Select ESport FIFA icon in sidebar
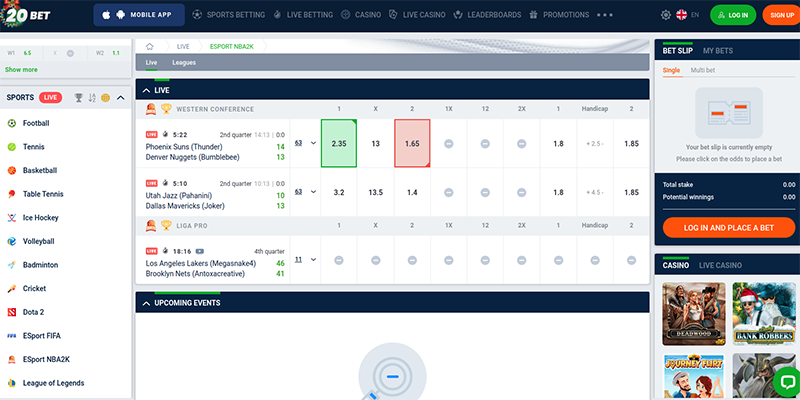 12,336
